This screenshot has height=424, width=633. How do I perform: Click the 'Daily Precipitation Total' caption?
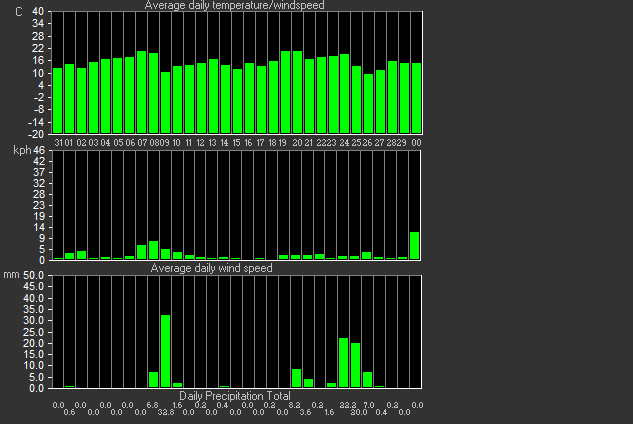click(x=235, y=396)
